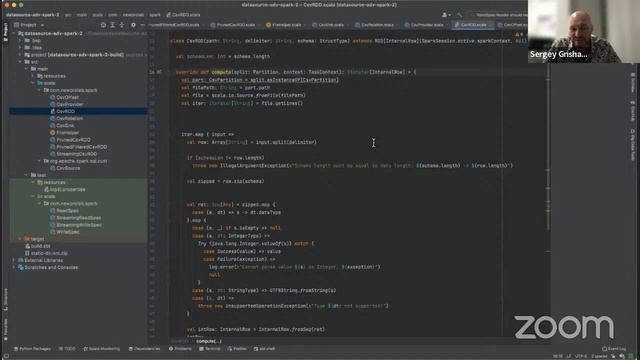Select CsvOffset in the project tree
This screenshot has width=640, height=360.
pyautogui.click(x=67, y=97)
